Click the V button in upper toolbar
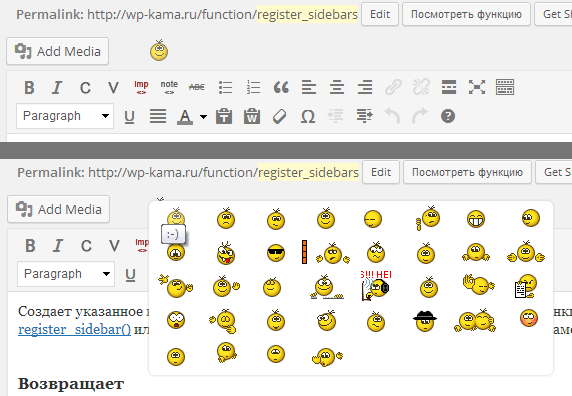572x396 pixels. click(113, 88)
